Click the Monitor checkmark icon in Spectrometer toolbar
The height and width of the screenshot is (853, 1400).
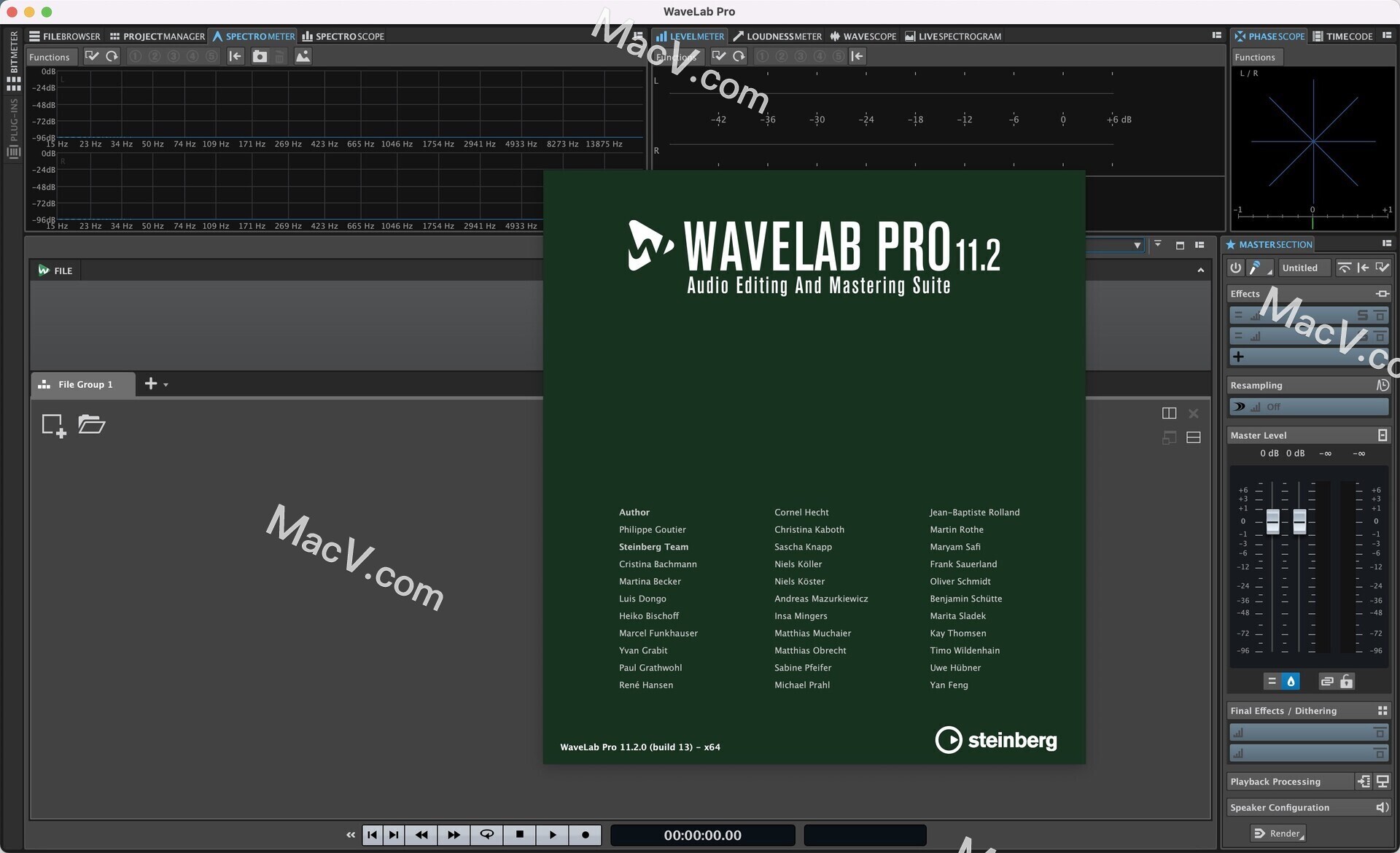coord(92,56)
